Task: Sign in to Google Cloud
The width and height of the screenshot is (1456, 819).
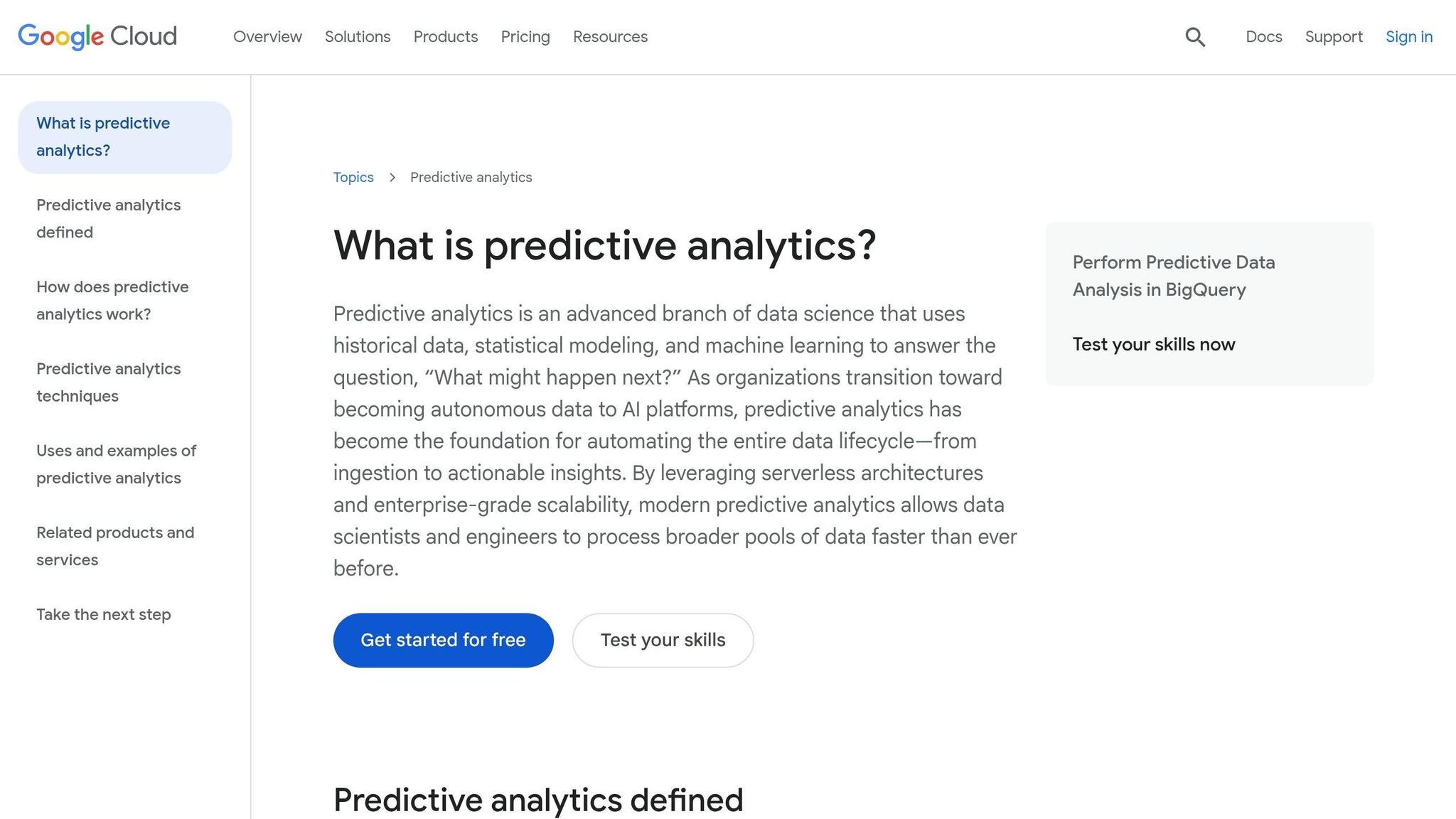Action: point(1408,36)
